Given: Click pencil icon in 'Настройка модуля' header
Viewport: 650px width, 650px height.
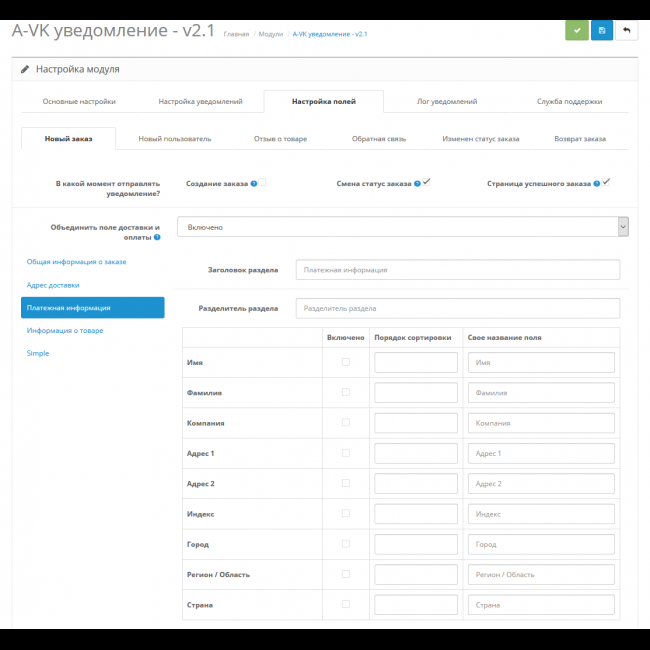Looking at the screenshot, I should pos(25,70).
